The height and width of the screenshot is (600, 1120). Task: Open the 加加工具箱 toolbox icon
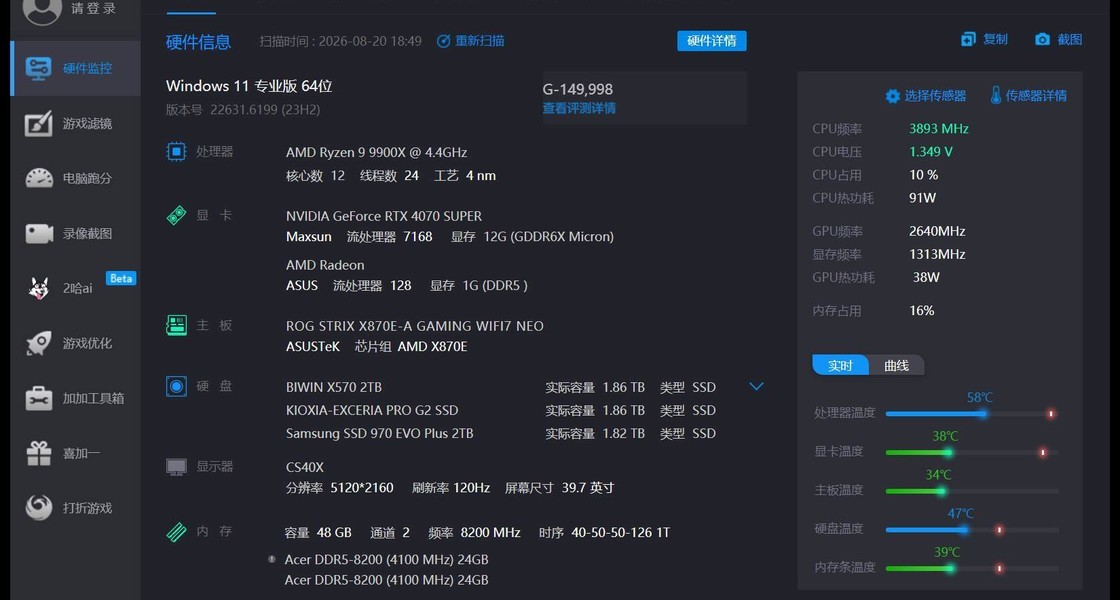(x=39, y=398)
